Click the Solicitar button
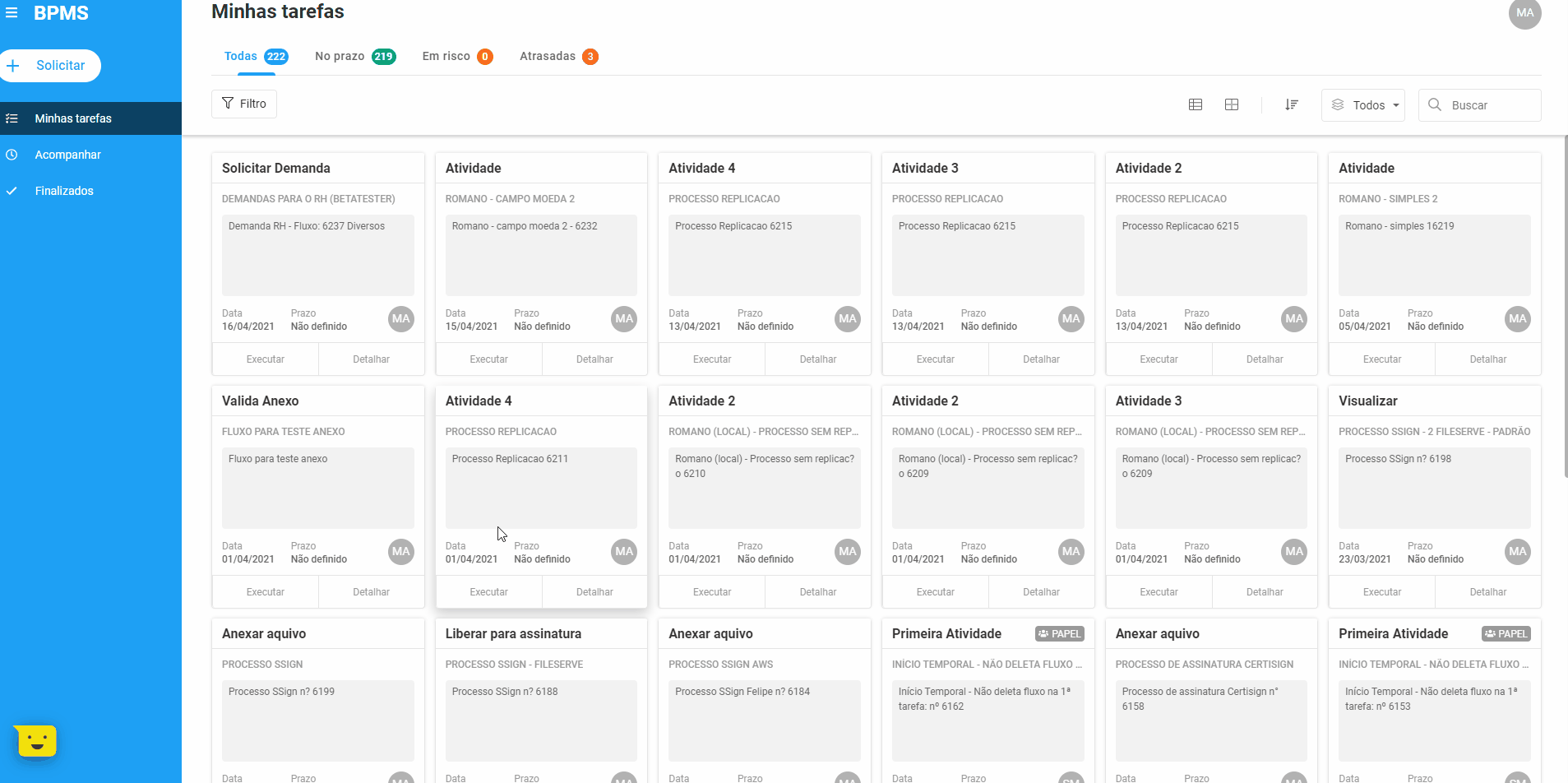This screenshot has width=1568, height=783. (x=50, y=66)
